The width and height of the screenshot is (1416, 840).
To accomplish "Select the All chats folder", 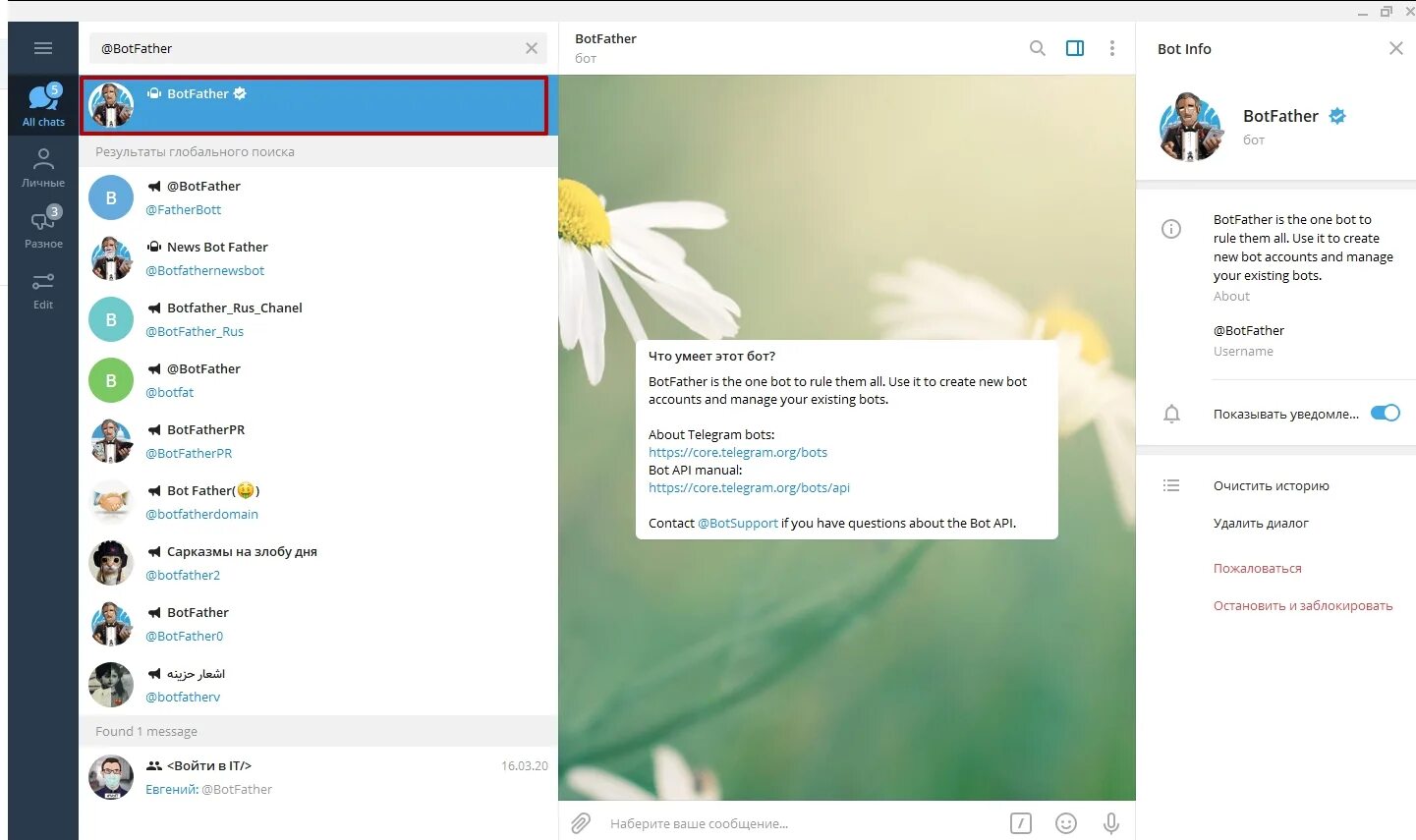I will pos(43,106).
